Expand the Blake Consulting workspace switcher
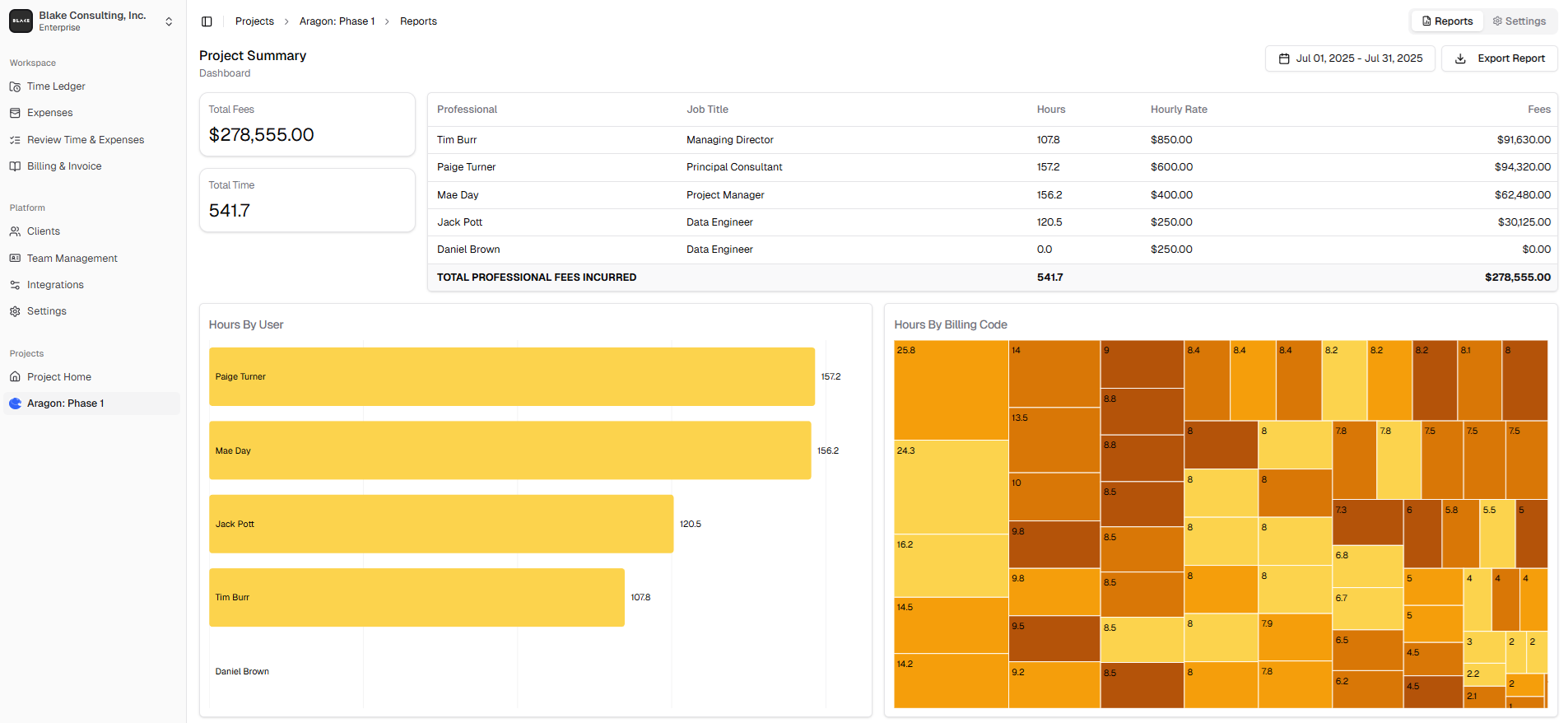Viewport: 1568px width, 723px height. click(x=92, y=21)
